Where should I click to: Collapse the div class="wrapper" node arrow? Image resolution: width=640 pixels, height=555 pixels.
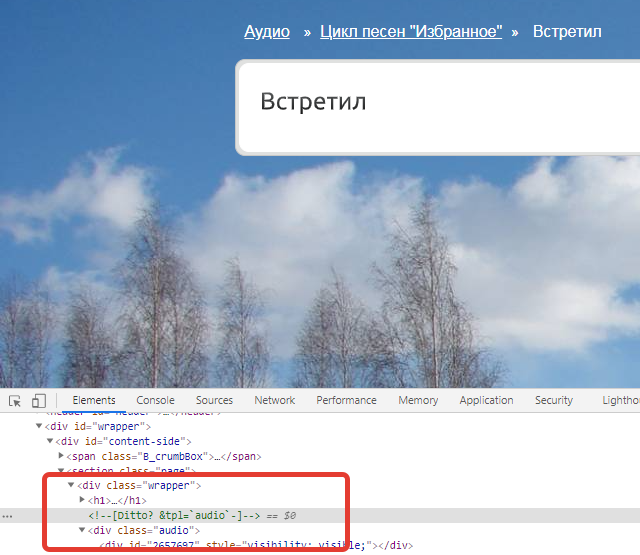pyautogui.click(x=71, y=485)
